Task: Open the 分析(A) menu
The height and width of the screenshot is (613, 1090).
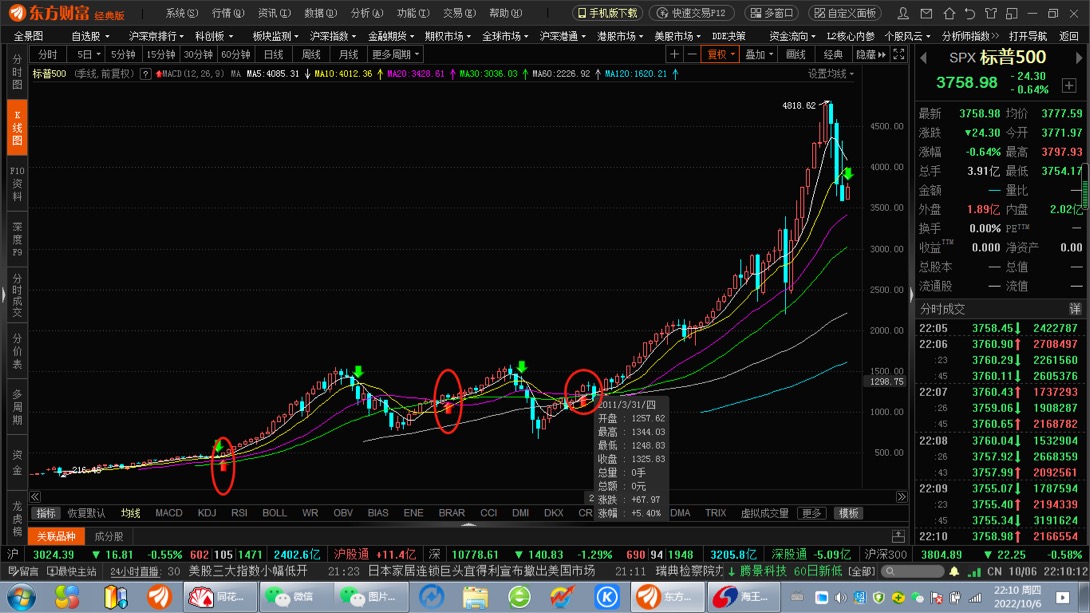Action: 367,13
